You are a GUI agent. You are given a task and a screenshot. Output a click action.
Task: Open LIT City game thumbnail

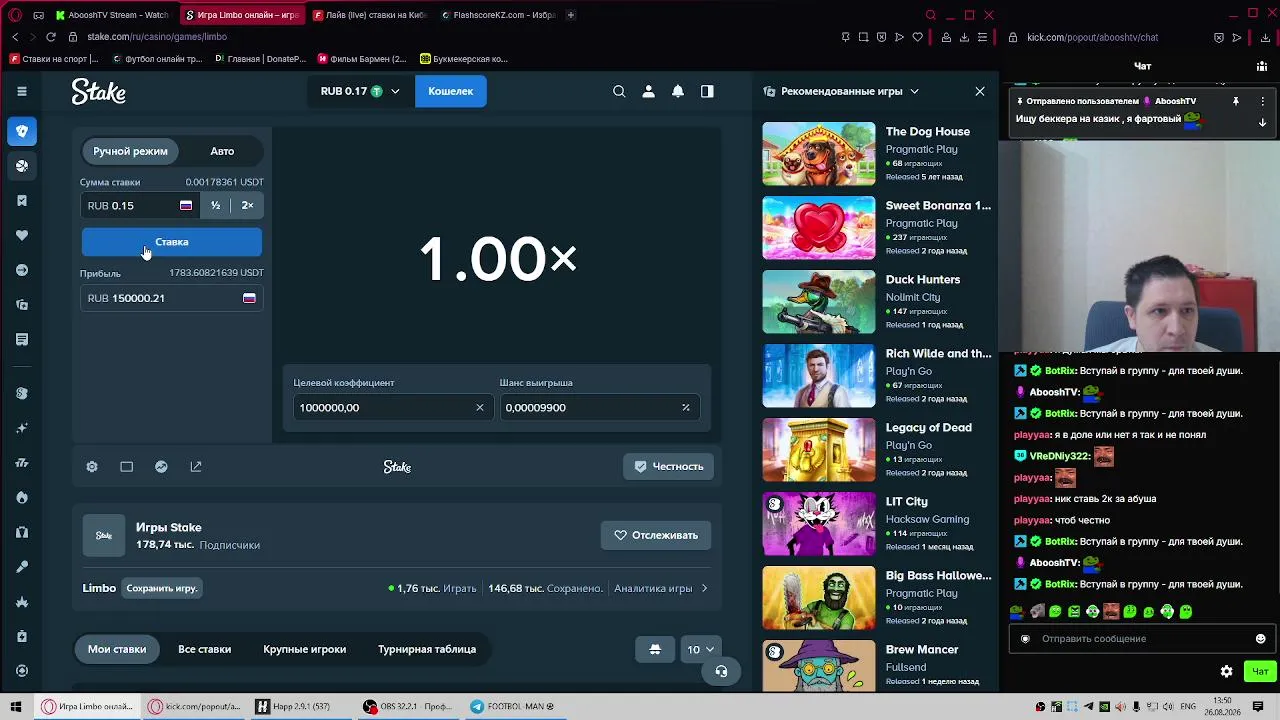click(x=819, y=524)
